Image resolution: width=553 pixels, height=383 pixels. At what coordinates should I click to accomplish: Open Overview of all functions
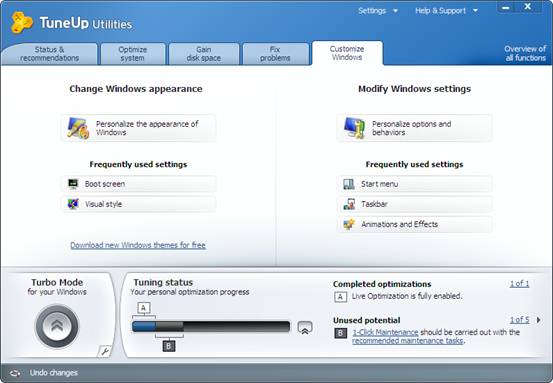(525, 54)
